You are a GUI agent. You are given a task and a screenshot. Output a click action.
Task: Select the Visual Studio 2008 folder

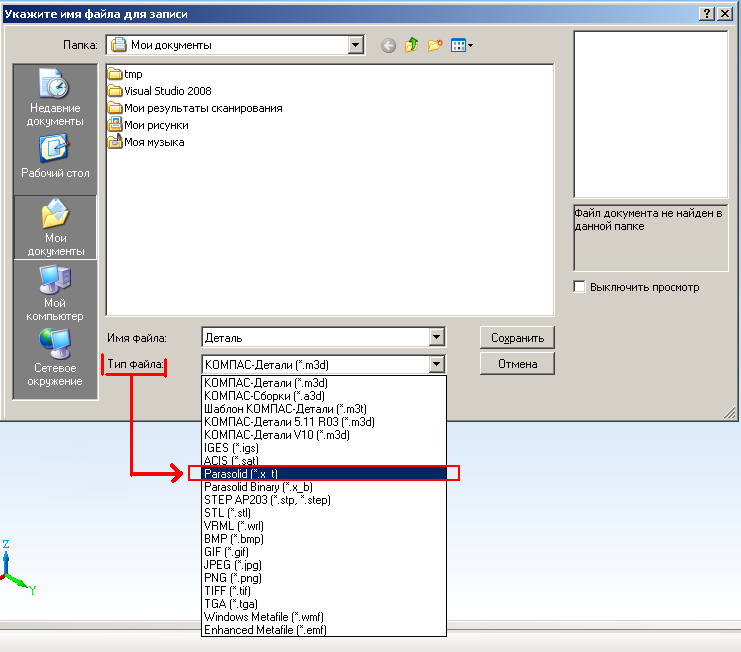[x=160, y=91]
